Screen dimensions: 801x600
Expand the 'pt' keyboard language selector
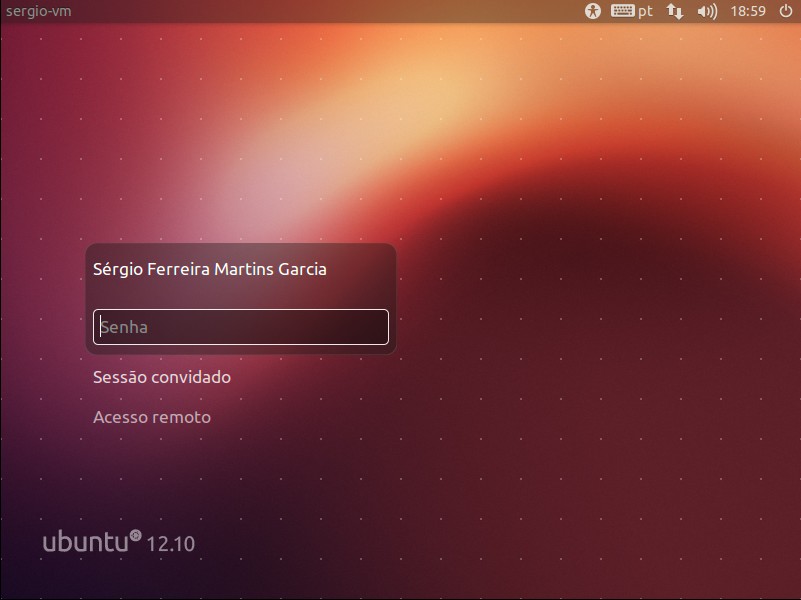tap(645, 11)
